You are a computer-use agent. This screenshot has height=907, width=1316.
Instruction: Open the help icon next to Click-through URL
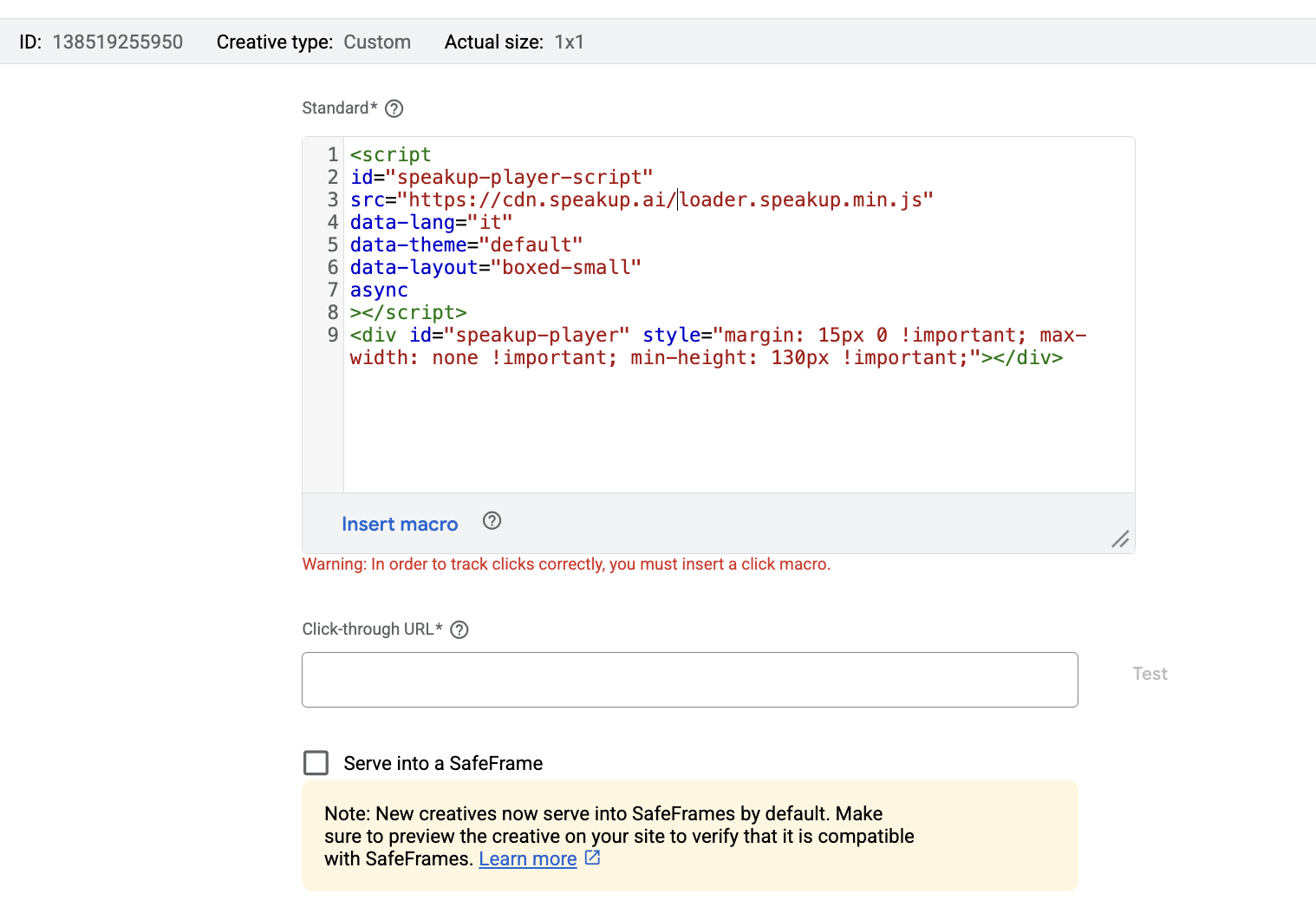[459, 630]
